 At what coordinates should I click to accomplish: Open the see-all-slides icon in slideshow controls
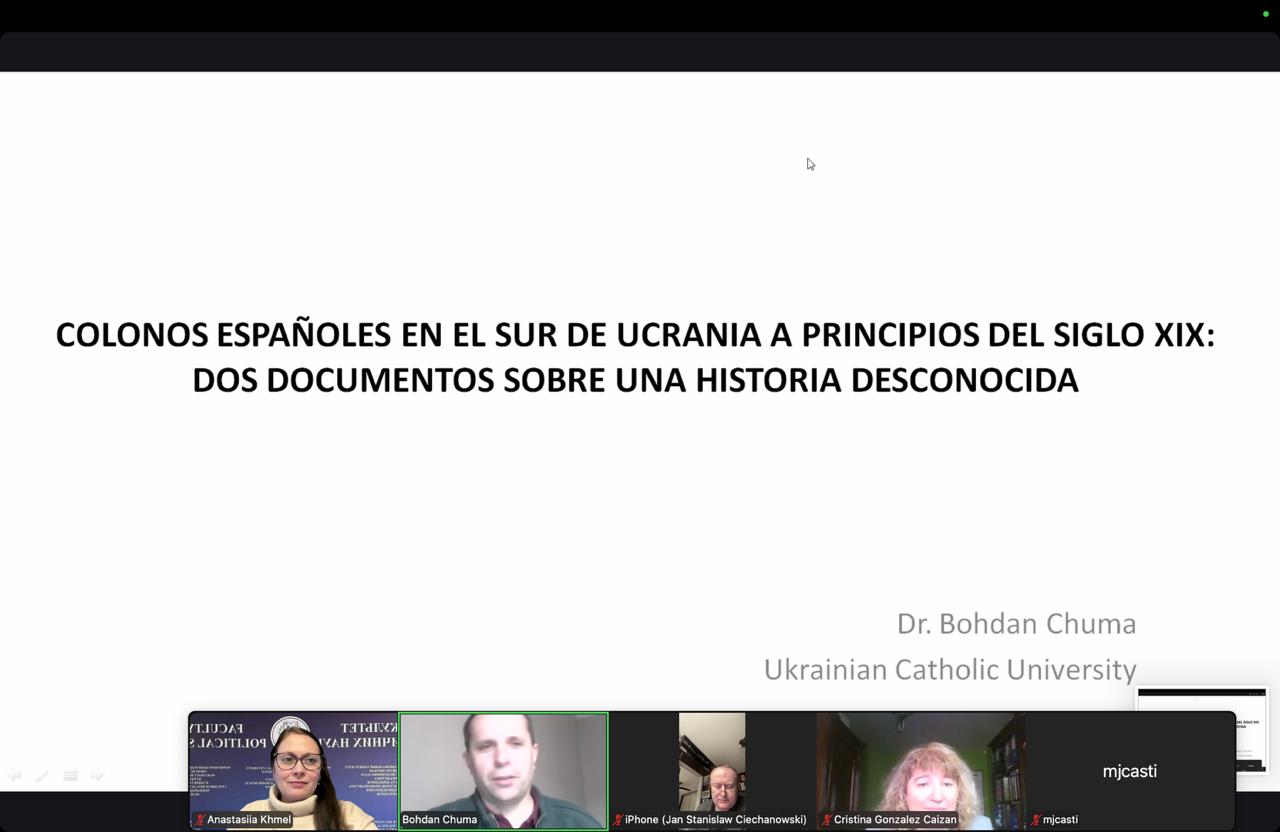[70, 775]
